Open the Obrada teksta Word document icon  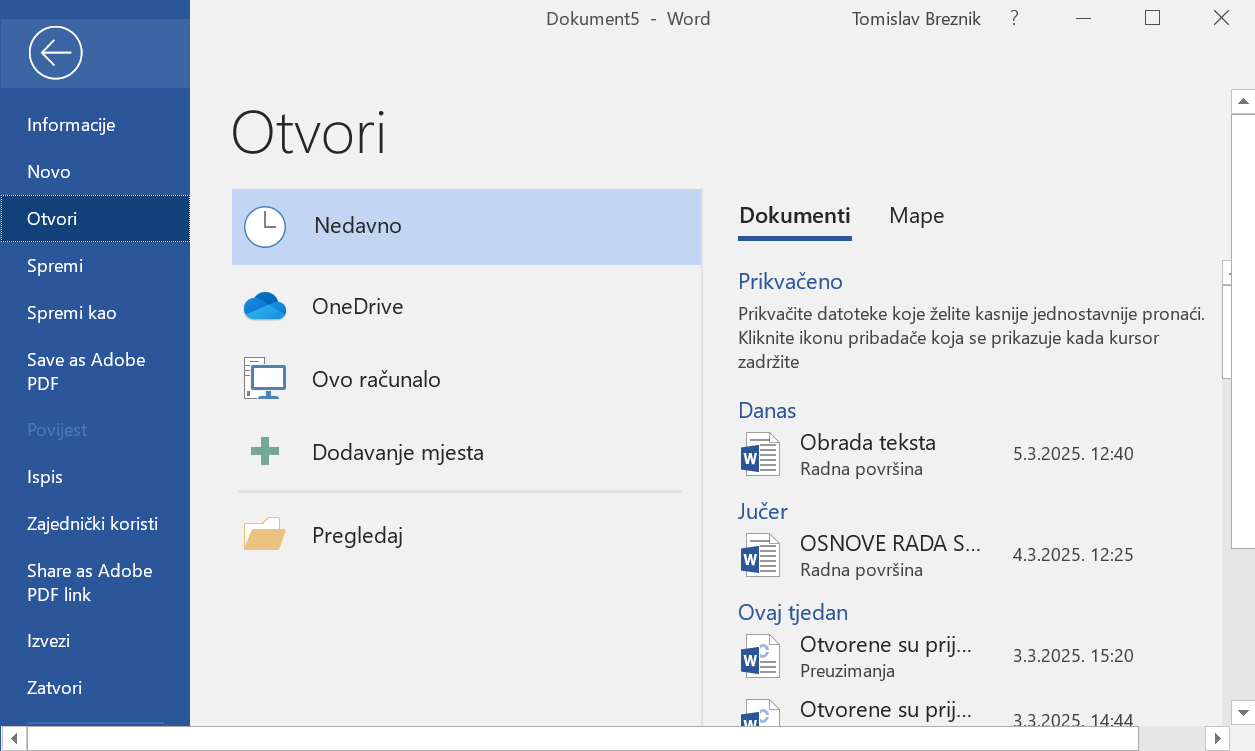coord(760,454)
